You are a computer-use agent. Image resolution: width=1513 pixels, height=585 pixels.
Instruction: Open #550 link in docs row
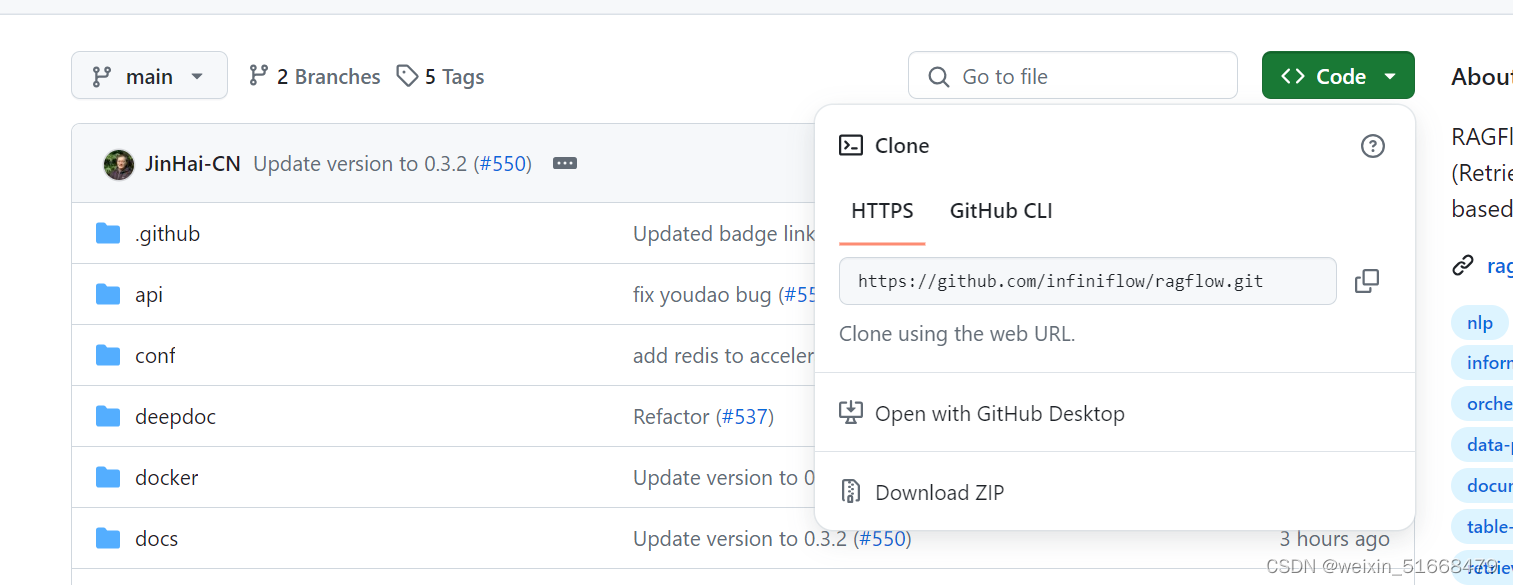tap(881, 539)
